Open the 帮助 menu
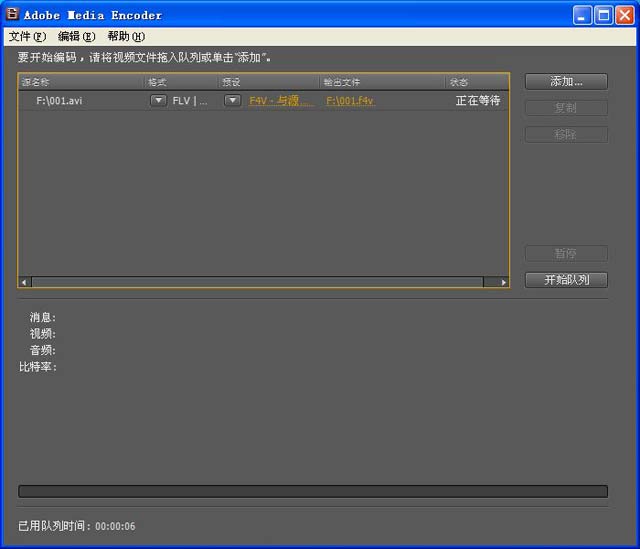Image resolution: width=640 pixels, height=549 pixels. coord(126,36)
